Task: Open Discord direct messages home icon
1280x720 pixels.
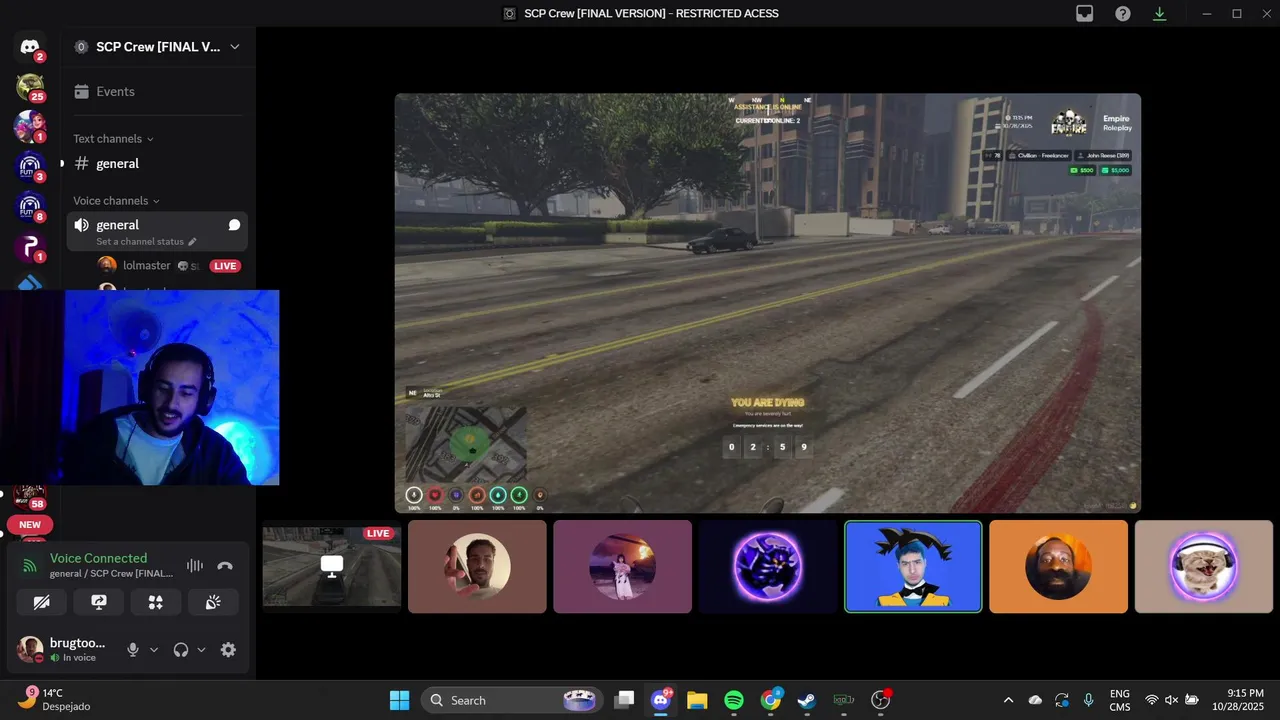Action: coord(30,47)
